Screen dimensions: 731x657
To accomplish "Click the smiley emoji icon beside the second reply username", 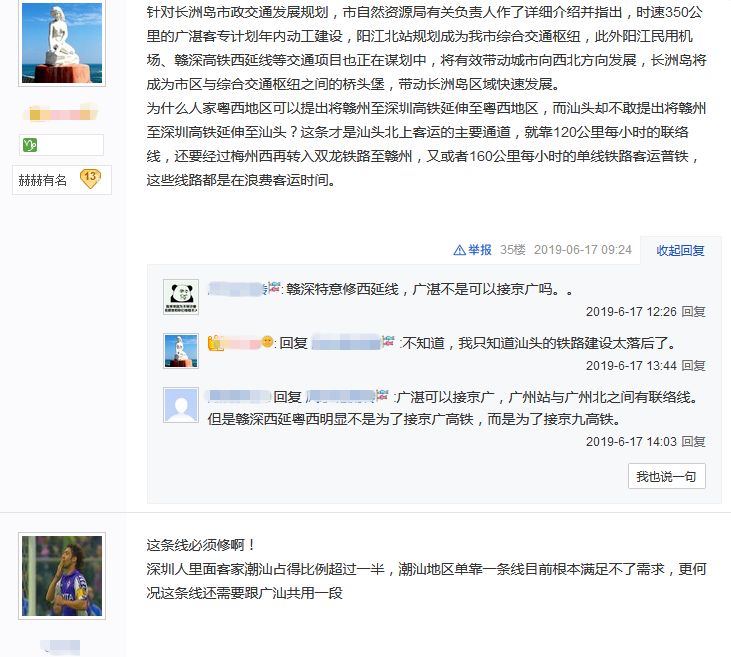I will (267, 342).
